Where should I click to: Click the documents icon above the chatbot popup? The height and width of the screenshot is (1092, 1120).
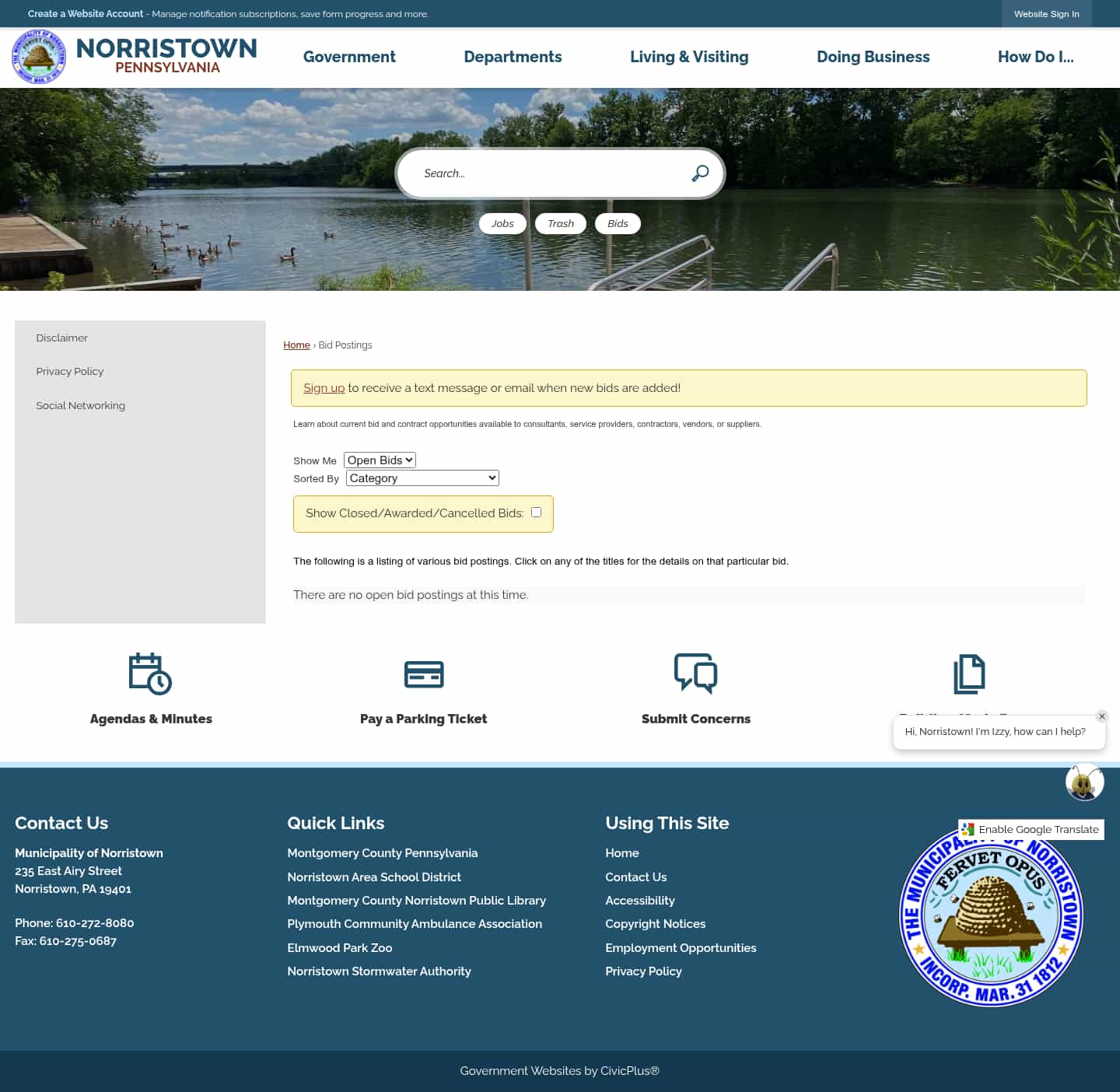coord(969,674)
